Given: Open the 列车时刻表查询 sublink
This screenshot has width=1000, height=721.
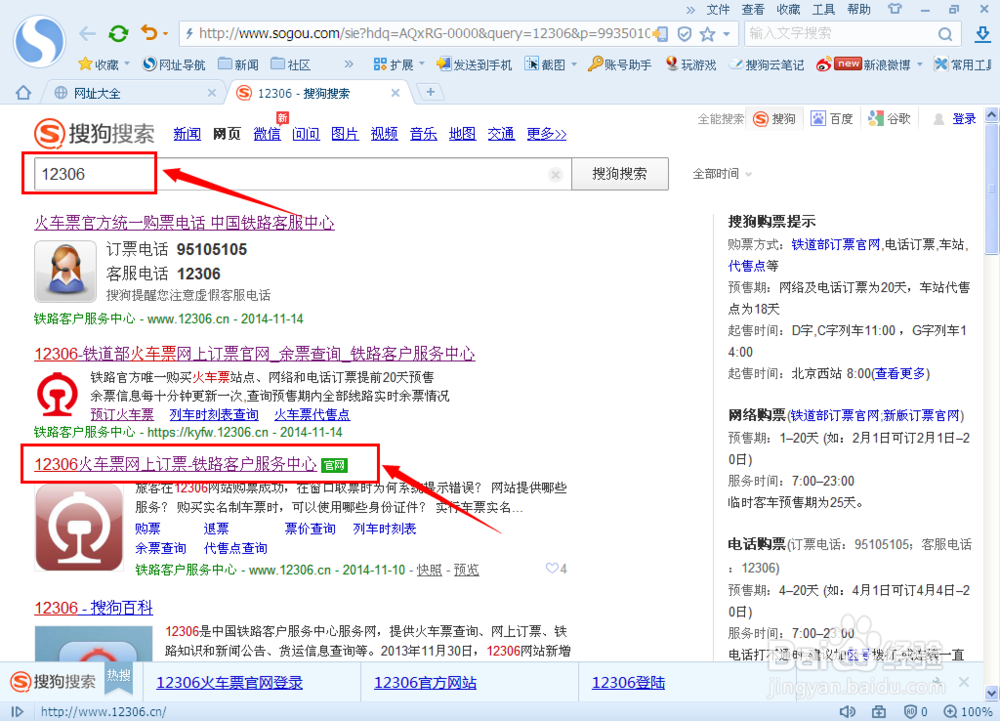Looking at the screenshot, I should (214, 414).
